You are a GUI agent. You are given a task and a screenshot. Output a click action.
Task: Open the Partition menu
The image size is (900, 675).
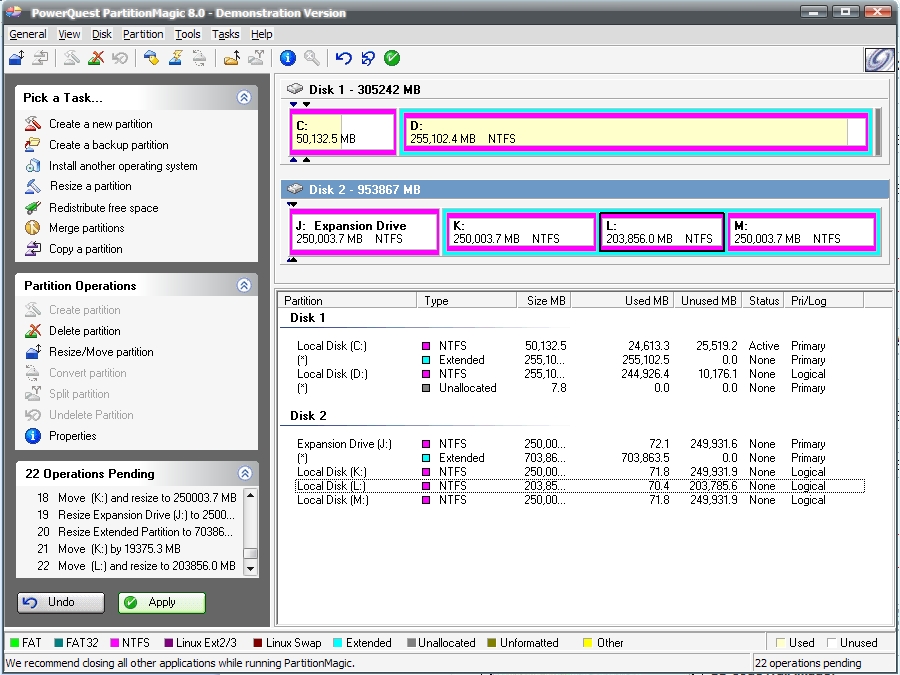pyautogui.click(x=143, y=34)
